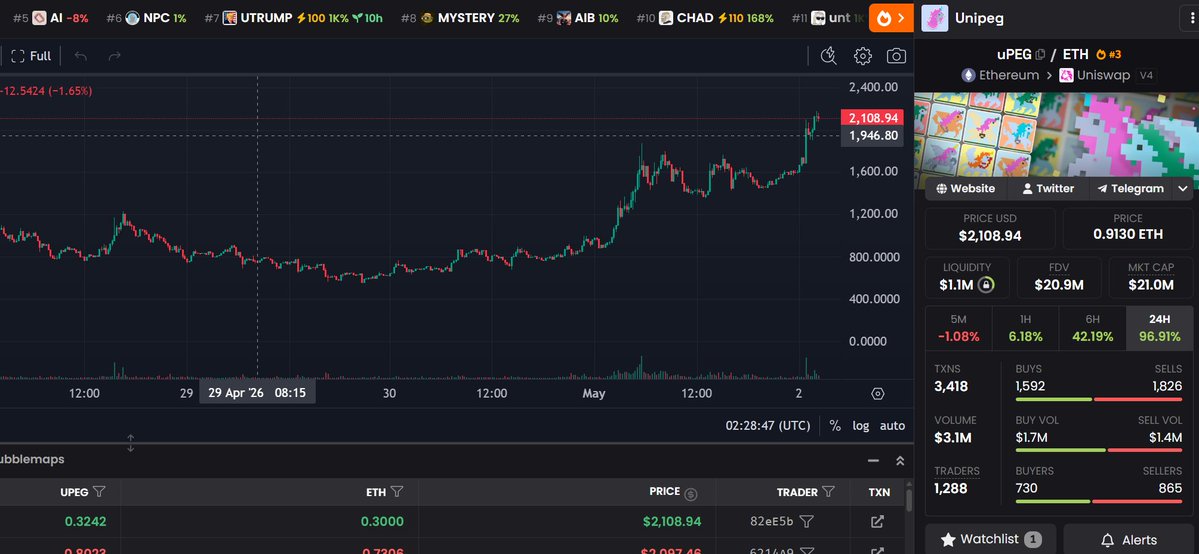This screenshot has height=554, width=1199.
Task: Click the 0.3242 UPEG cell
Action: [86, 522]
